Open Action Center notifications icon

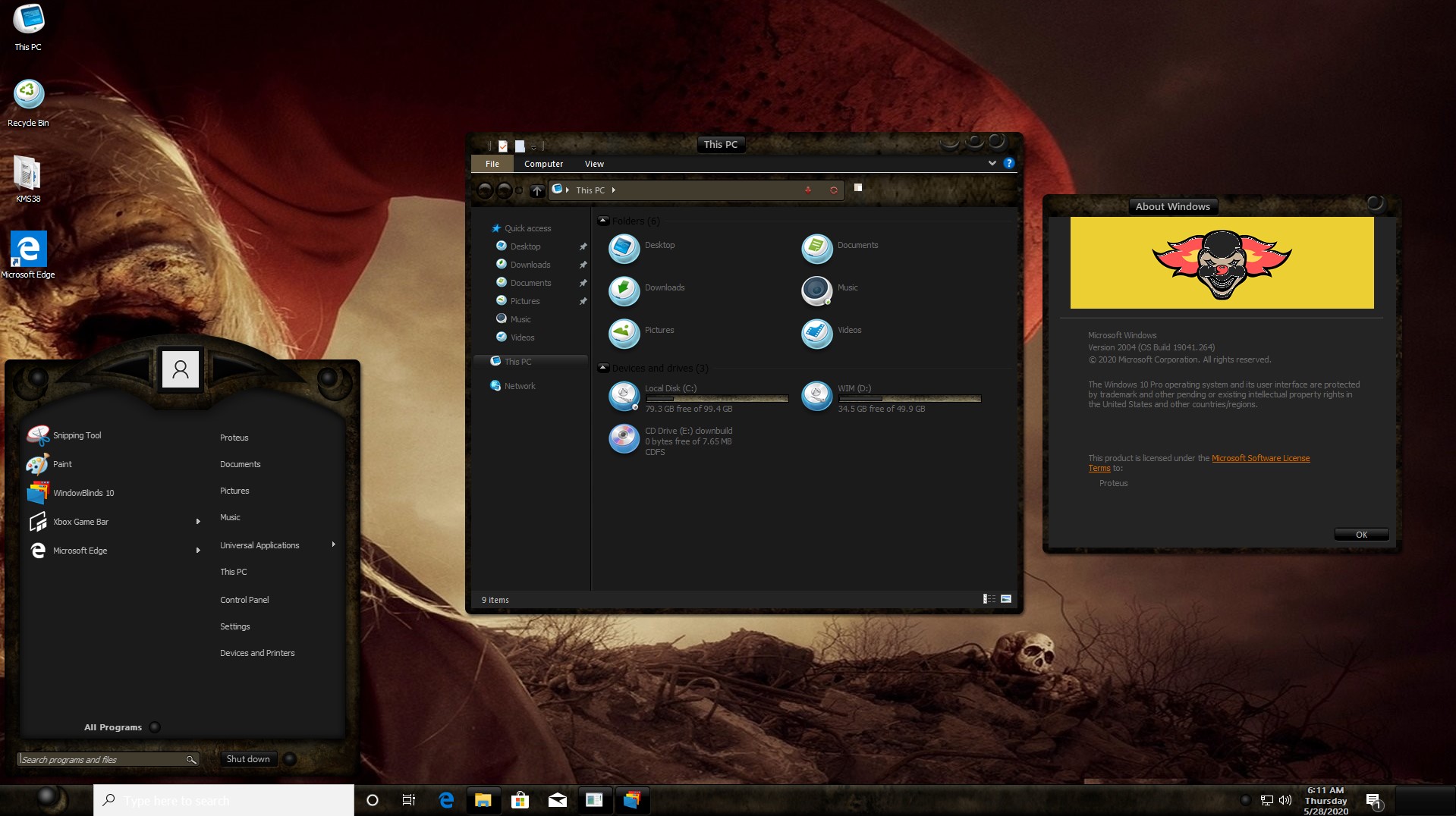click(1373, 801)
